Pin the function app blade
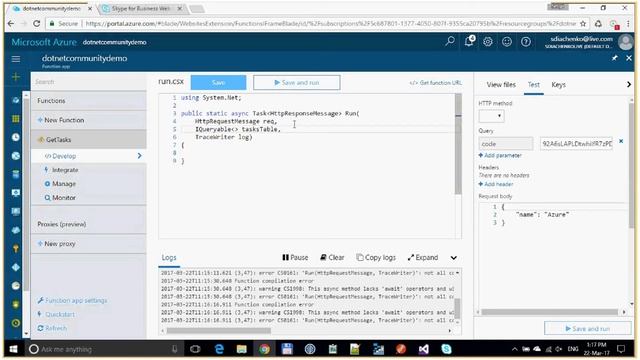The image size is (640, 360). 615,58
